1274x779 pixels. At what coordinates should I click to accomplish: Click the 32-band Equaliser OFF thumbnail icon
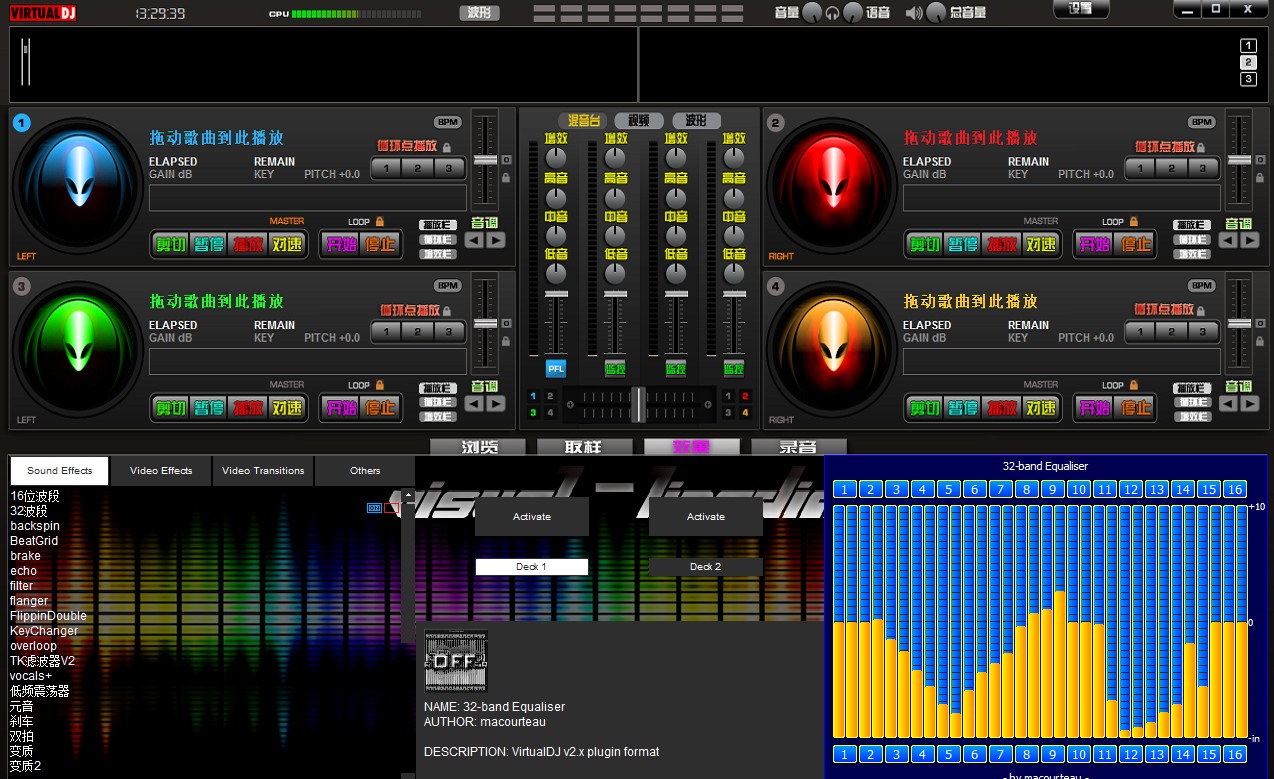[x=456, y=660]
